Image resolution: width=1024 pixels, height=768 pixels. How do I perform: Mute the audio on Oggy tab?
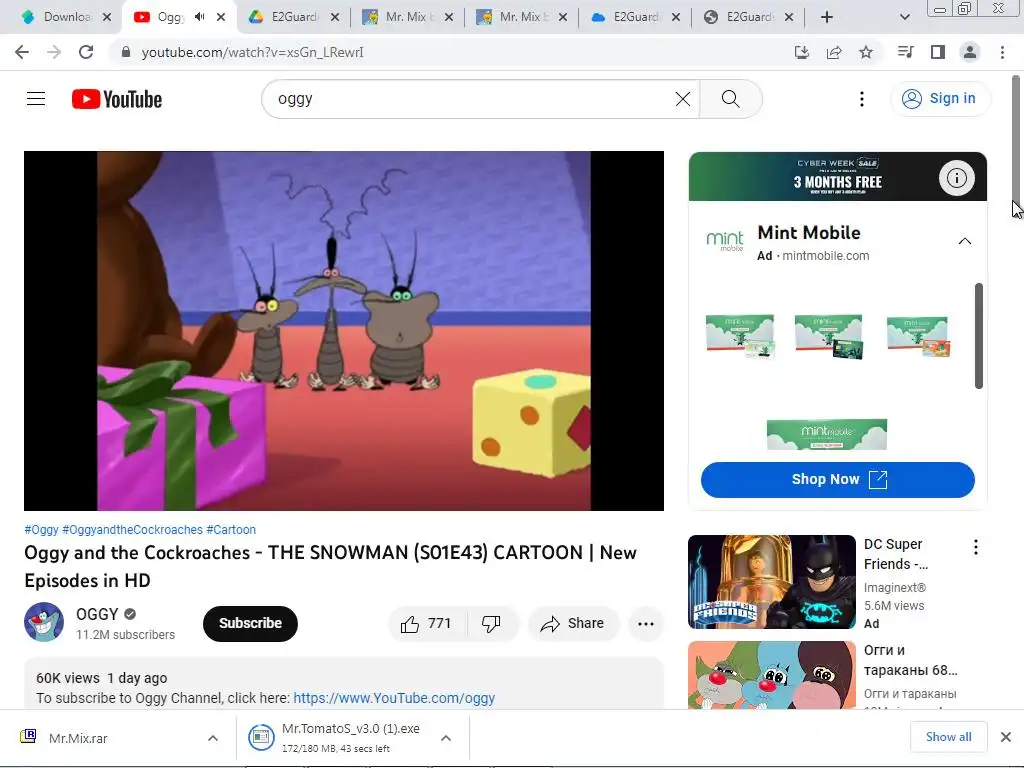pos(199,17)
